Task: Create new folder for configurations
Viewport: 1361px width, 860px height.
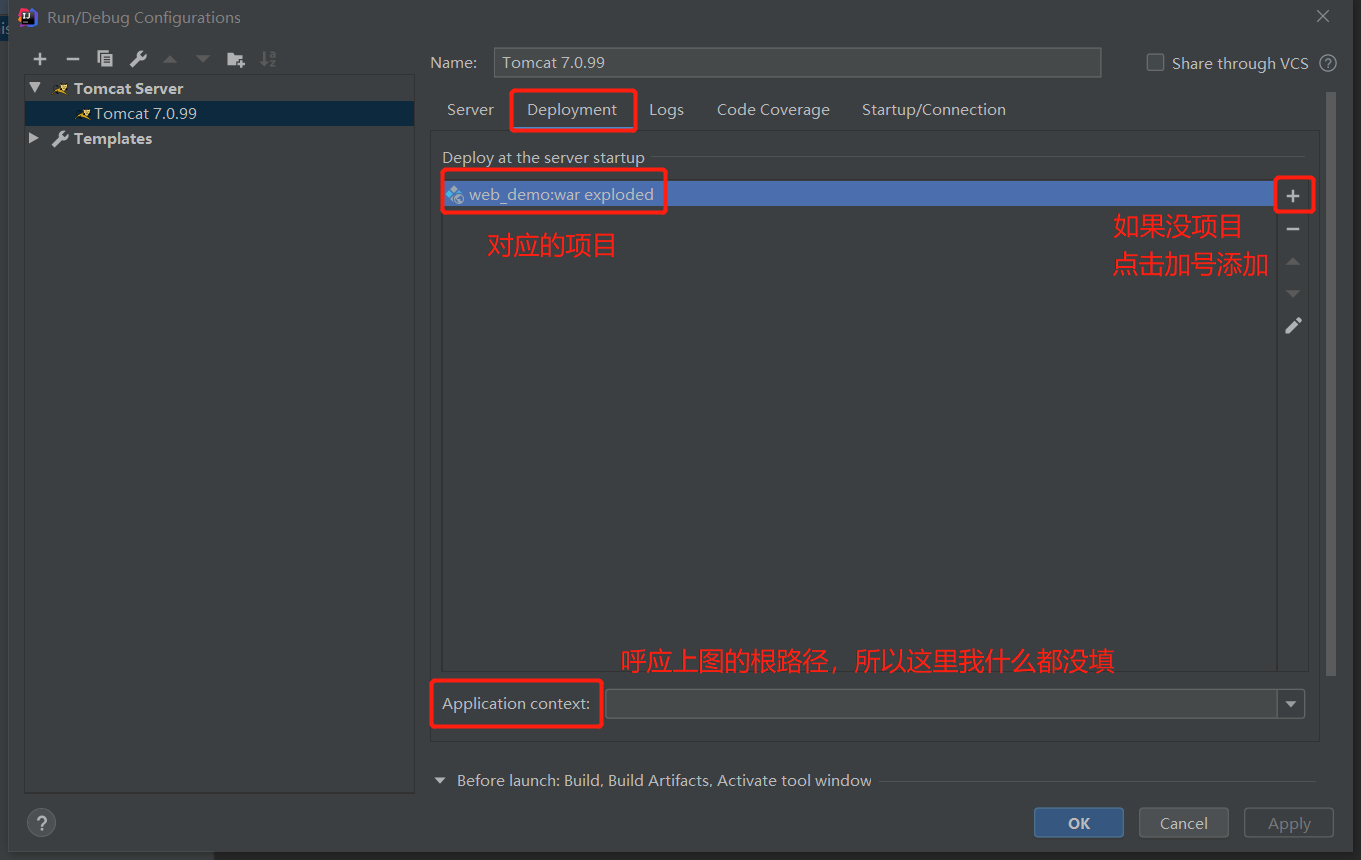Action: point(236,59)
